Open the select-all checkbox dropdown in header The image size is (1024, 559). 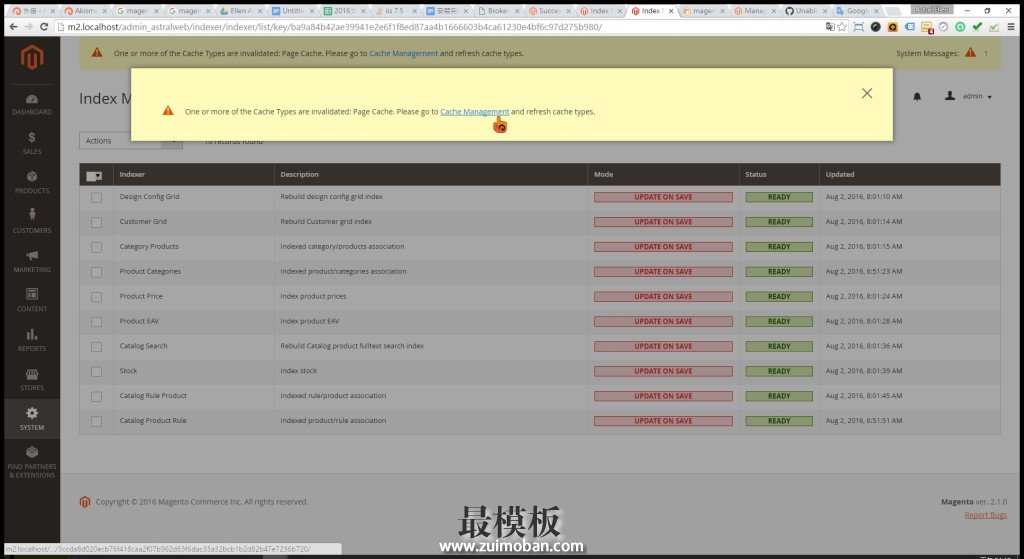click(x=95, y=175)
